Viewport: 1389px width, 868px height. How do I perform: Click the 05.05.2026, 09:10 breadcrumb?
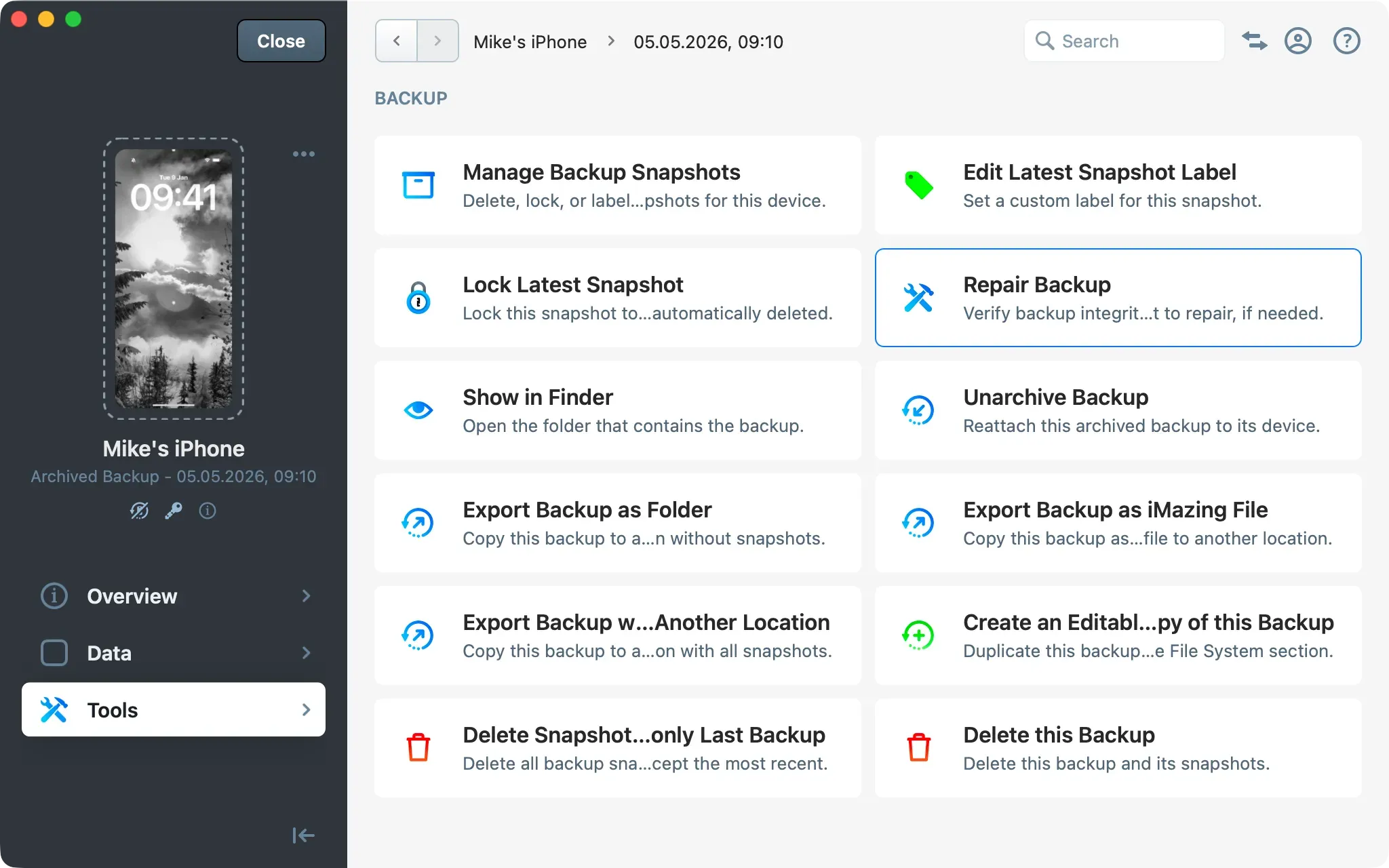click(708, 42)
